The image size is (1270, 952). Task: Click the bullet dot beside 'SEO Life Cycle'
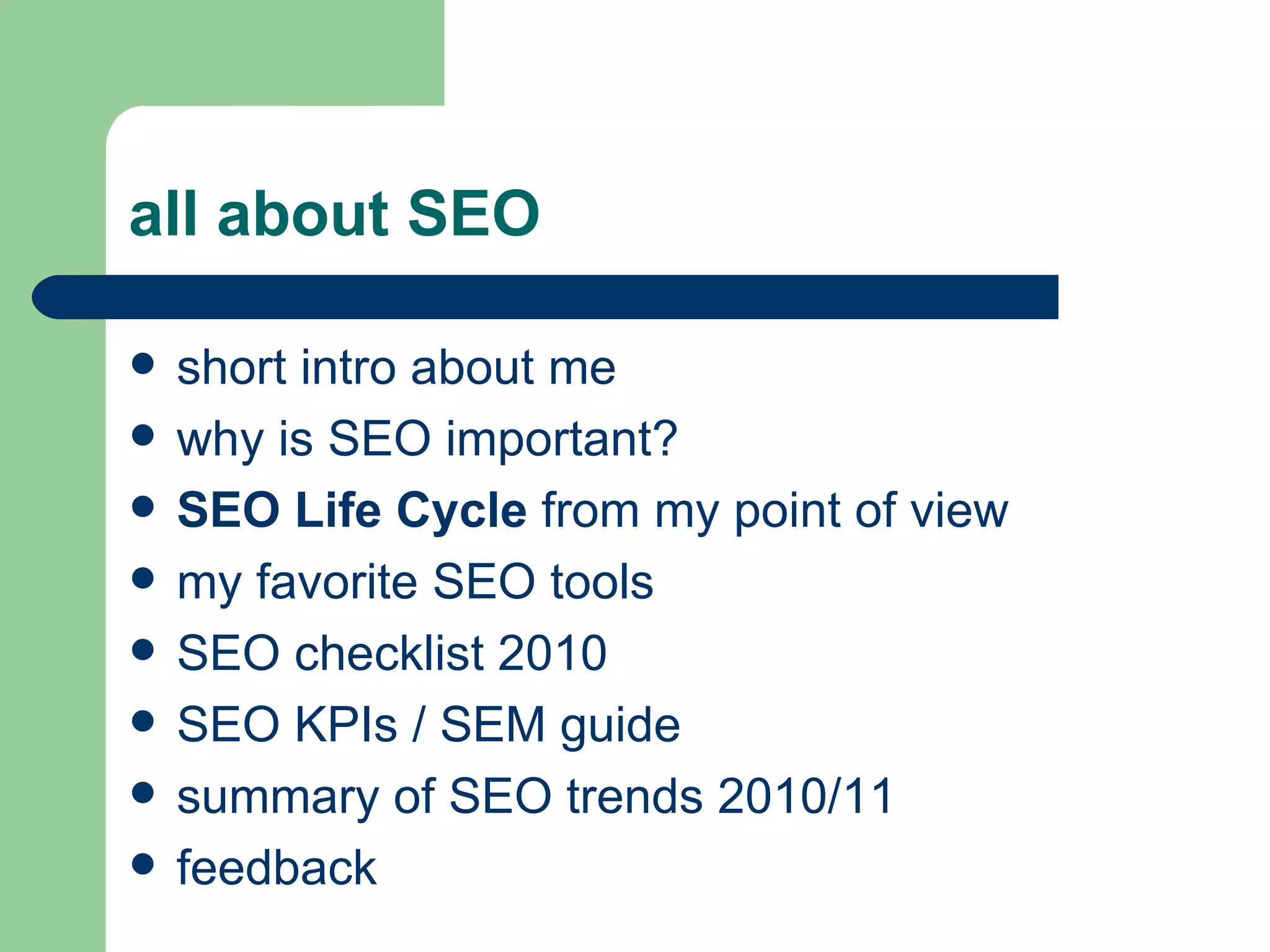pyautogui.click(x=143, y=506)
